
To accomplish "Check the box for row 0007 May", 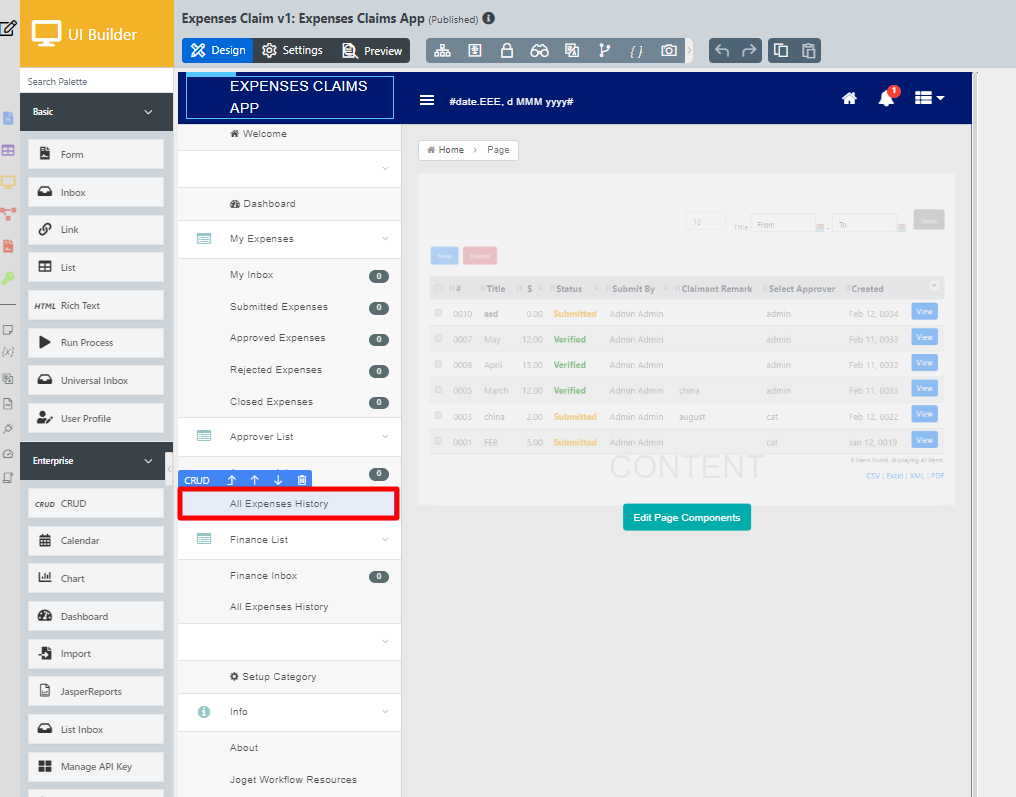I will coord(438,339).
